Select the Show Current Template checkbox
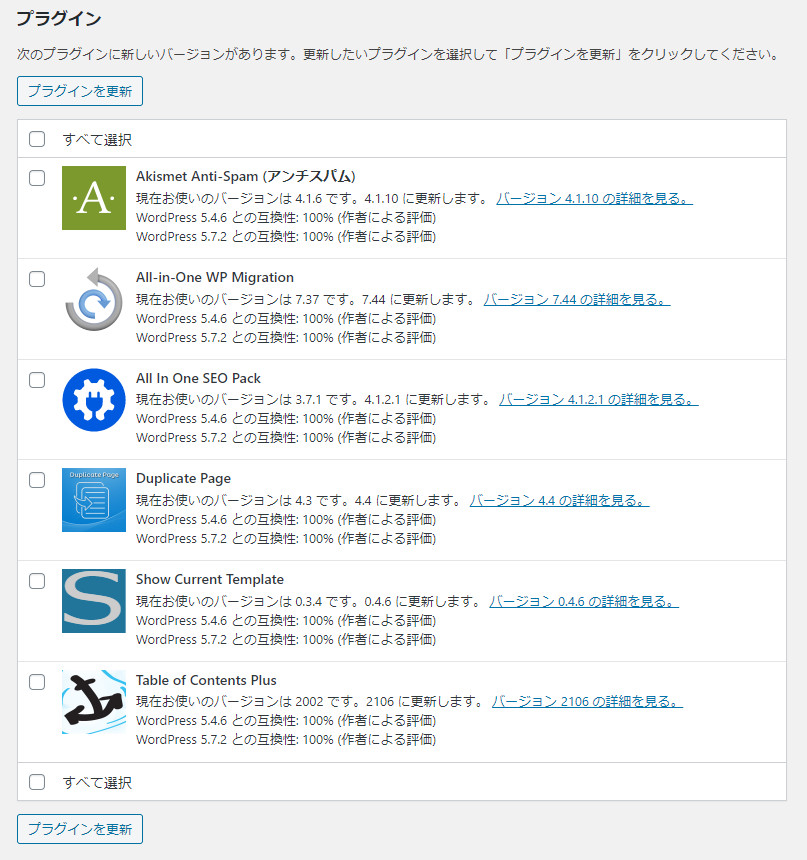The image size is (807, 860). pyautogui.click(x=37, y=581)
